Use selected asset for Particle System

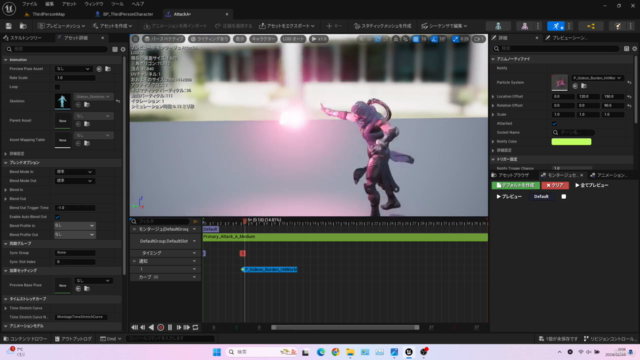point(575,86)
